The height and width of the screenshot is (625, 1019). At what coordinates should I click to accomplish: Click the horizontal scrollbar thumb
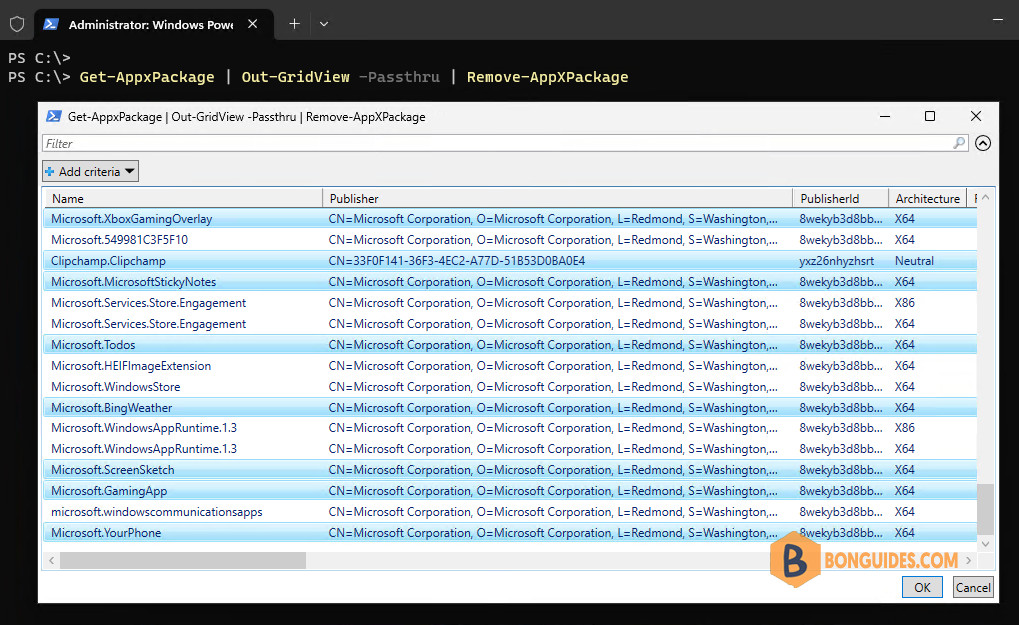183,560
